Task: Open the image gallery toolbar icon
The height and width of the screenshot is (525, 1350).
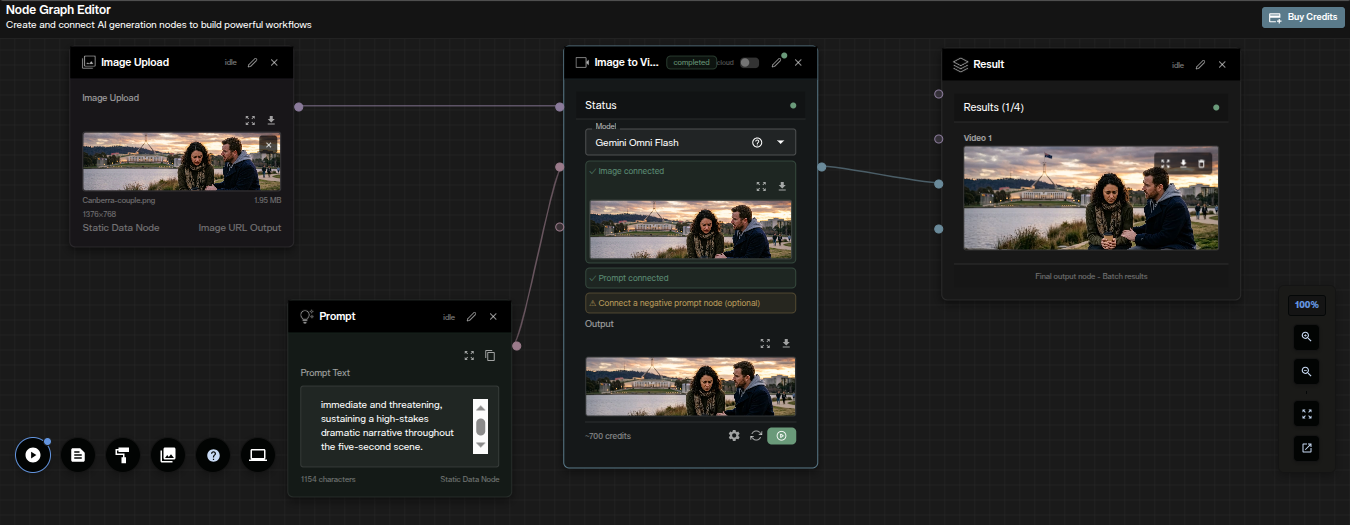Action: click(x=168, y=455)
